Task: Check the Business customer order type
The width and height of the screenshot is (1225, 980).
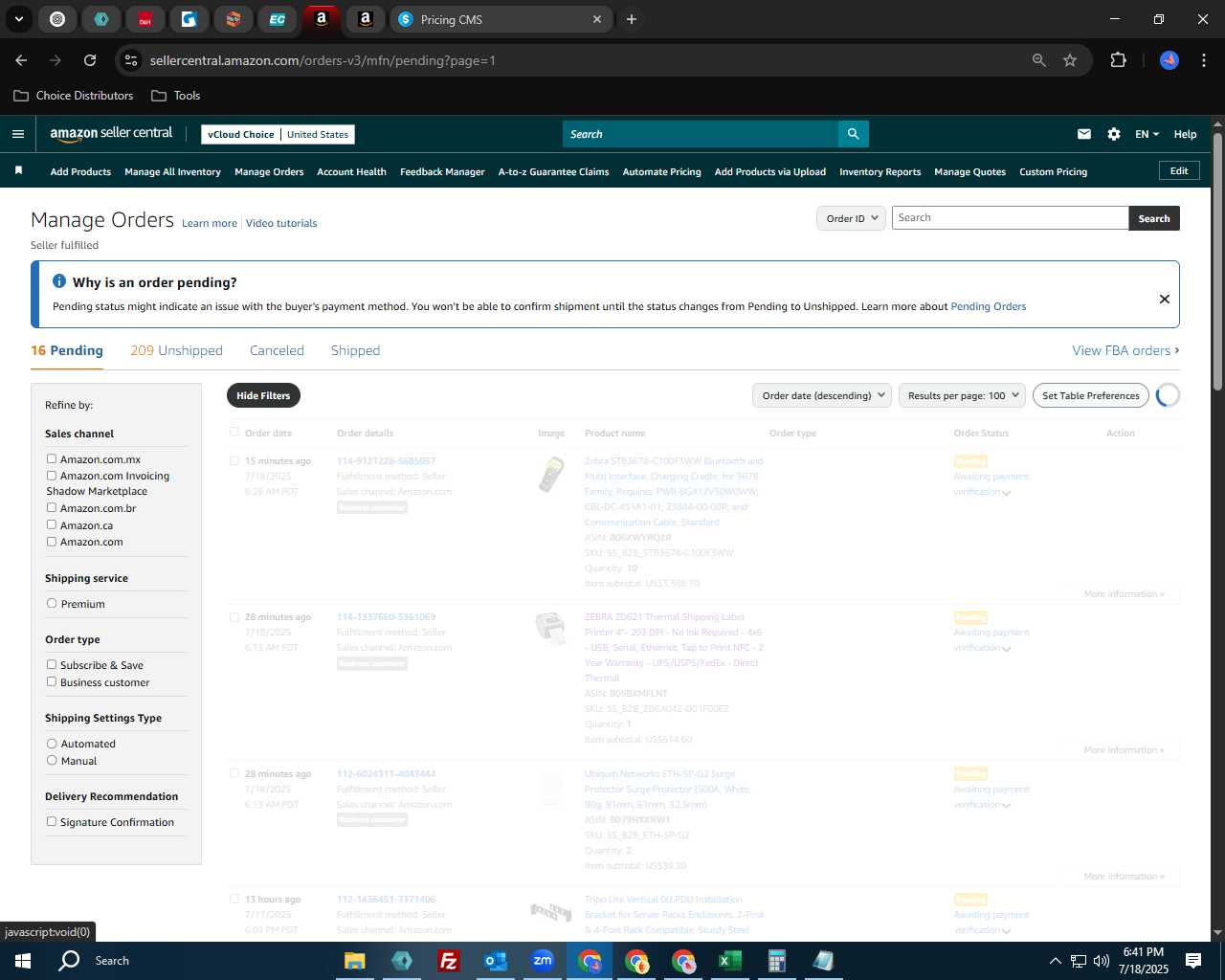Action: [x=52, y=681]
